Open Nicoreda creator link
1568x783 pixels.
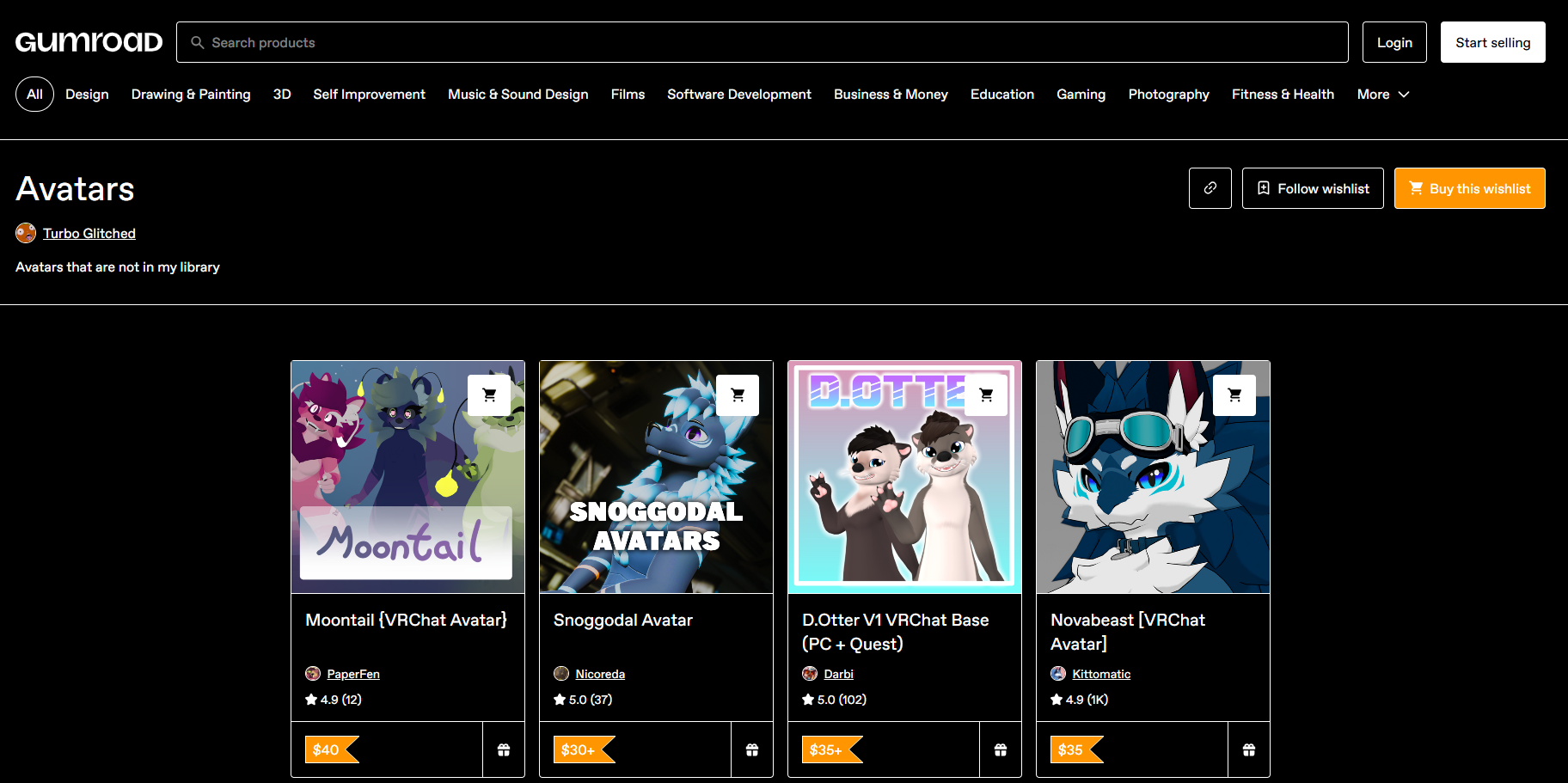600,674
